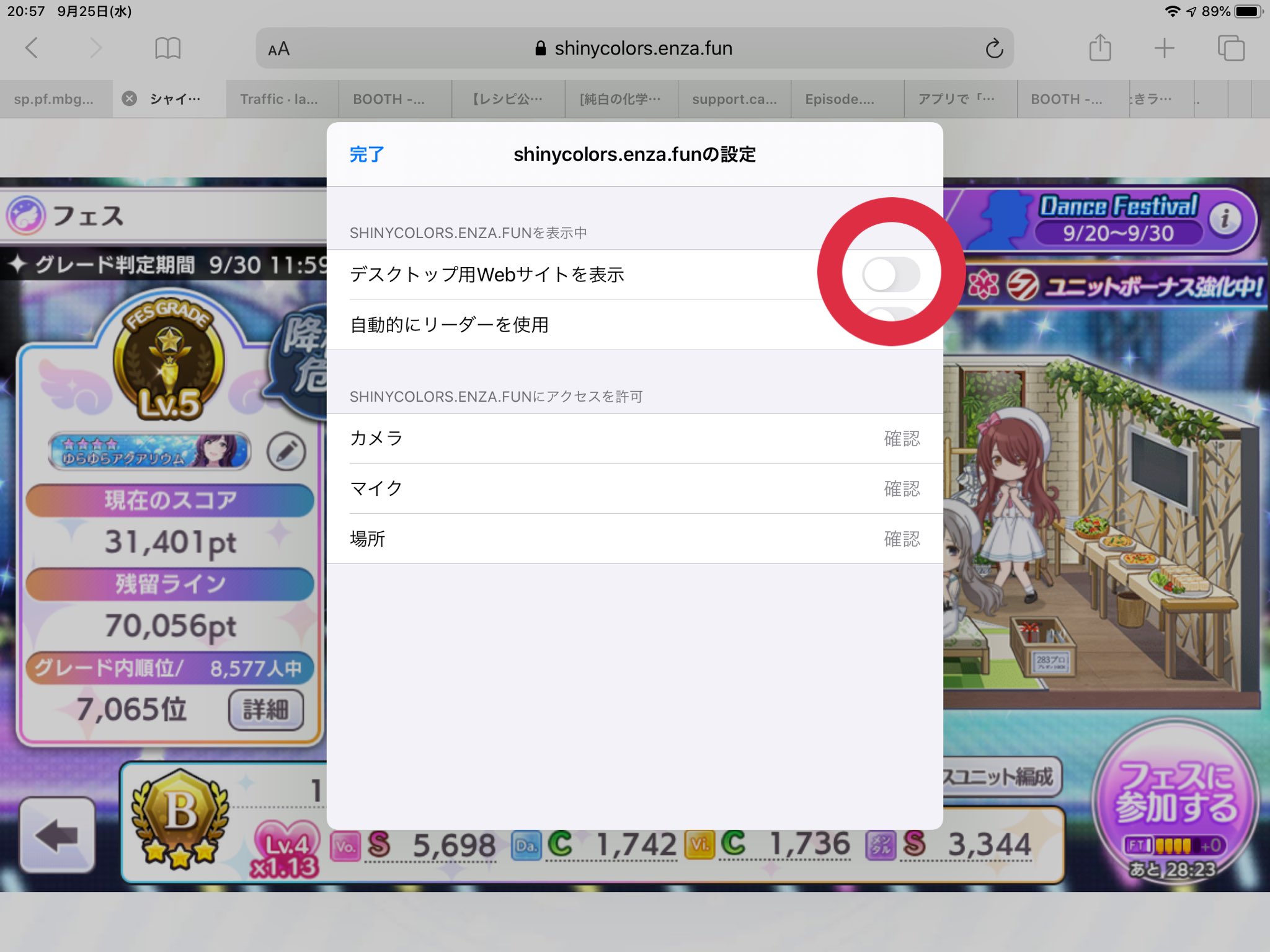The height and width of the screenshot is (952, 1270).
Task: Tap フェスユニット編成 button
Action: [1002, 777]
